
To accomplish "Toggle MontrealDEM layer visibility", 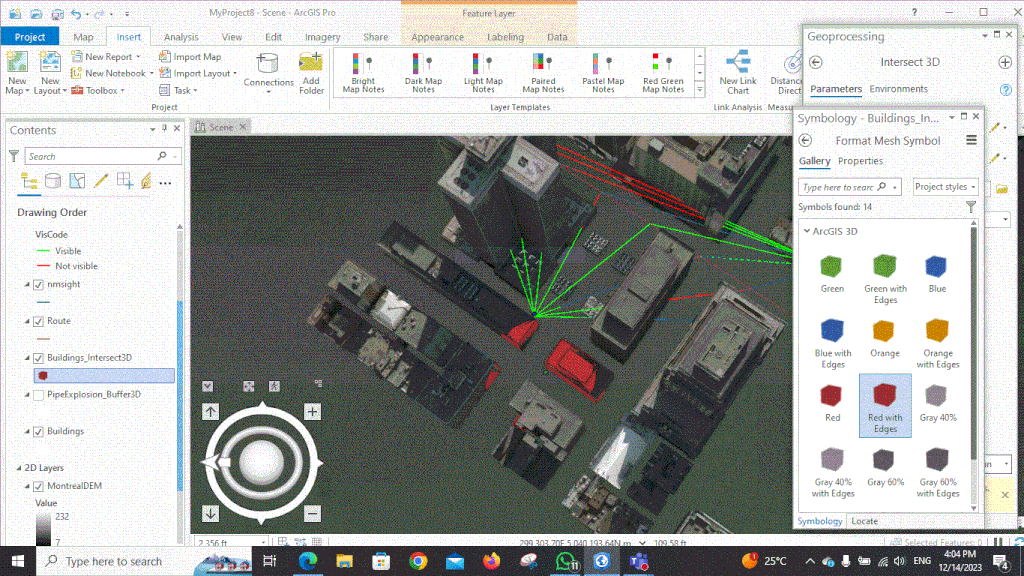I will 39,487.
